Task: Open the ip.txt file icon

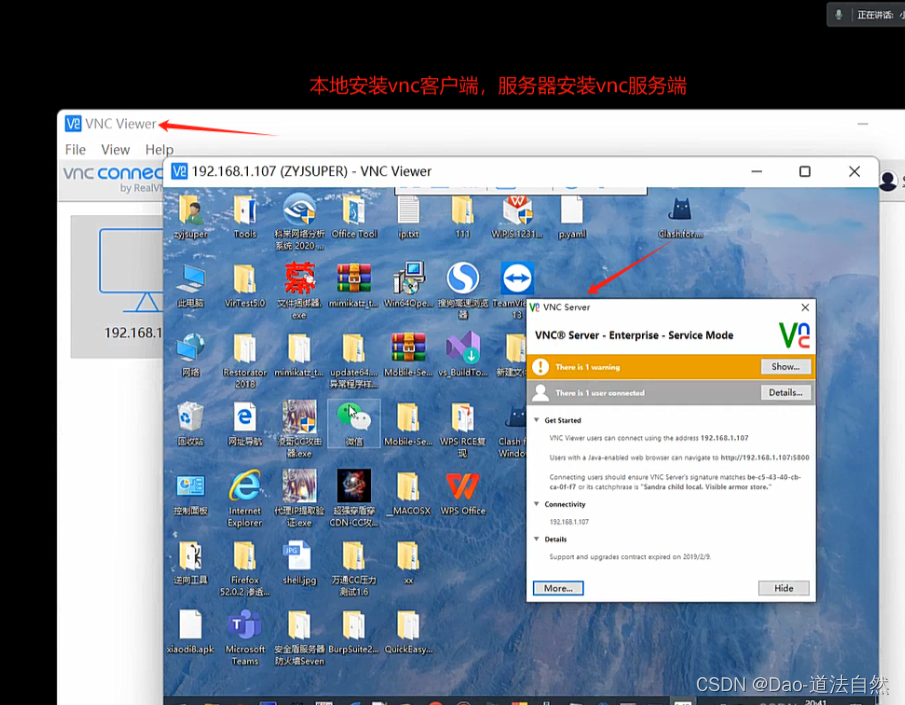Action: pos(408,210)
